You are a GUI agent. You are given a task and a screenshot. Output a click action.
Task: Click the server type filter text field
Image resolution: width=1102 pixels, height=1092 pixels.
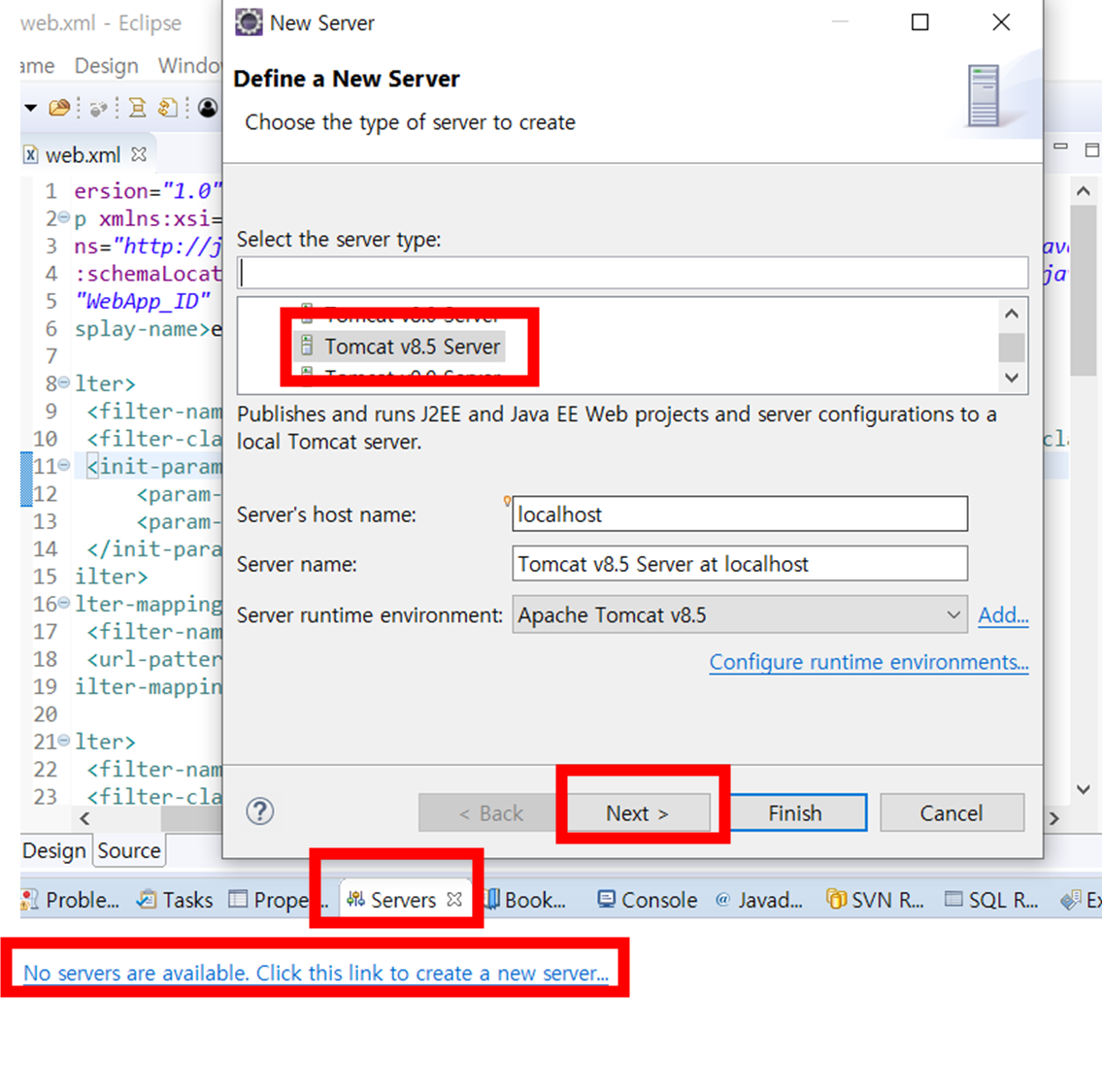(x=632, y=273)
